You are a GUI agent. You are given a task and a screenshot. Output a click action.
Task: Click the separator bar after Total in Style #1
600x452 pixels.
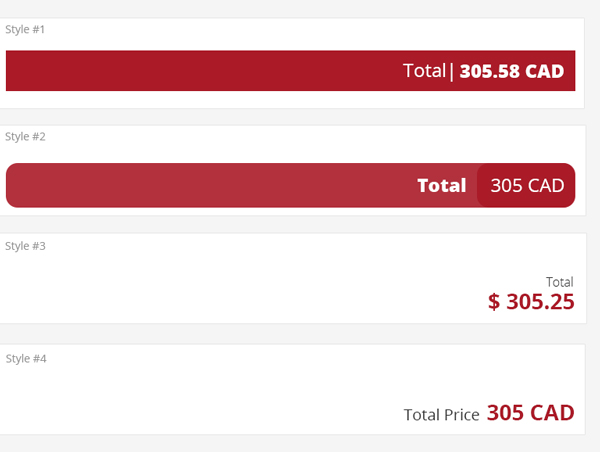click(452, 72)
